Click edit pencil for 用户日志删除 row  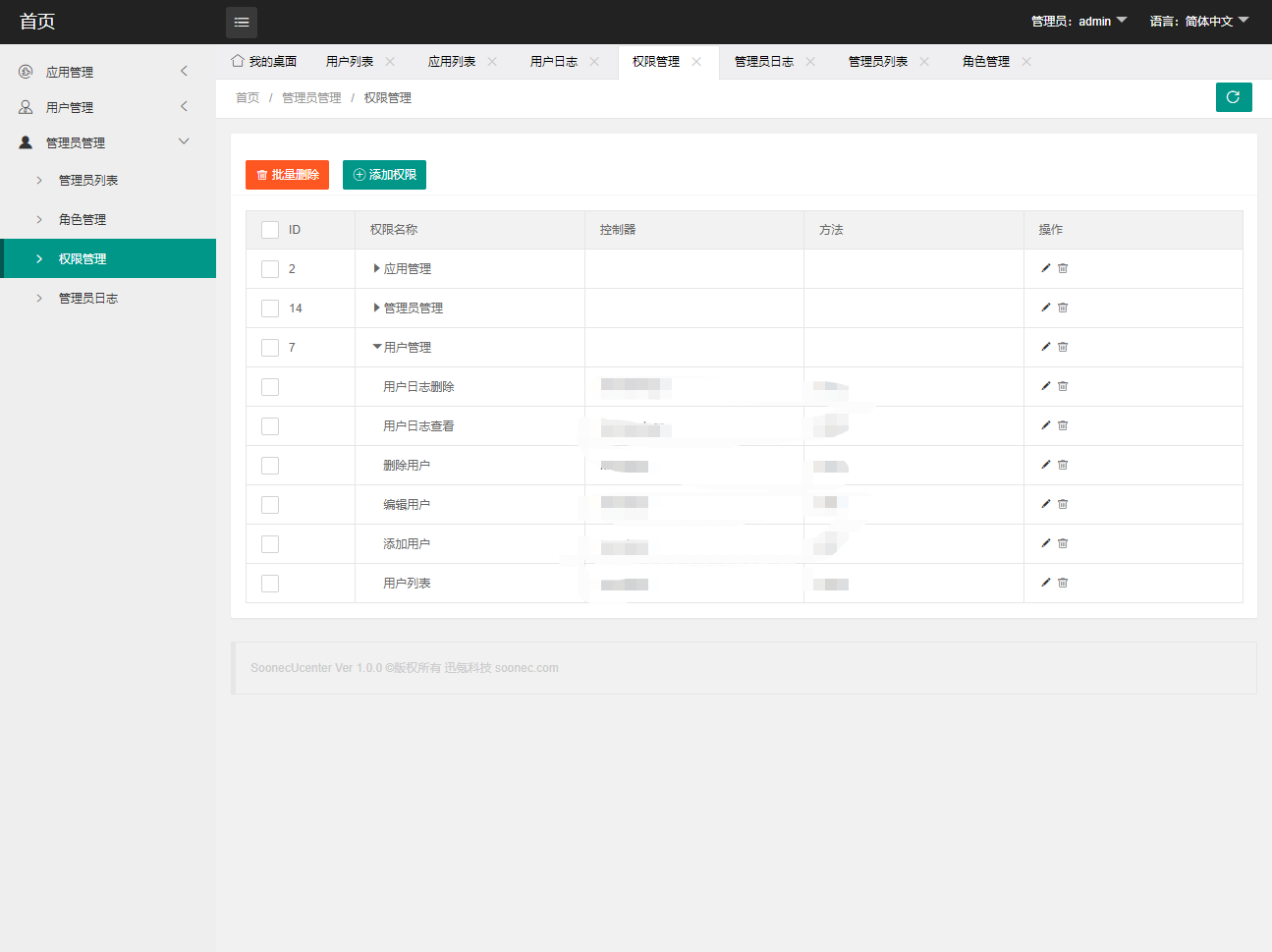[1045, 386]
